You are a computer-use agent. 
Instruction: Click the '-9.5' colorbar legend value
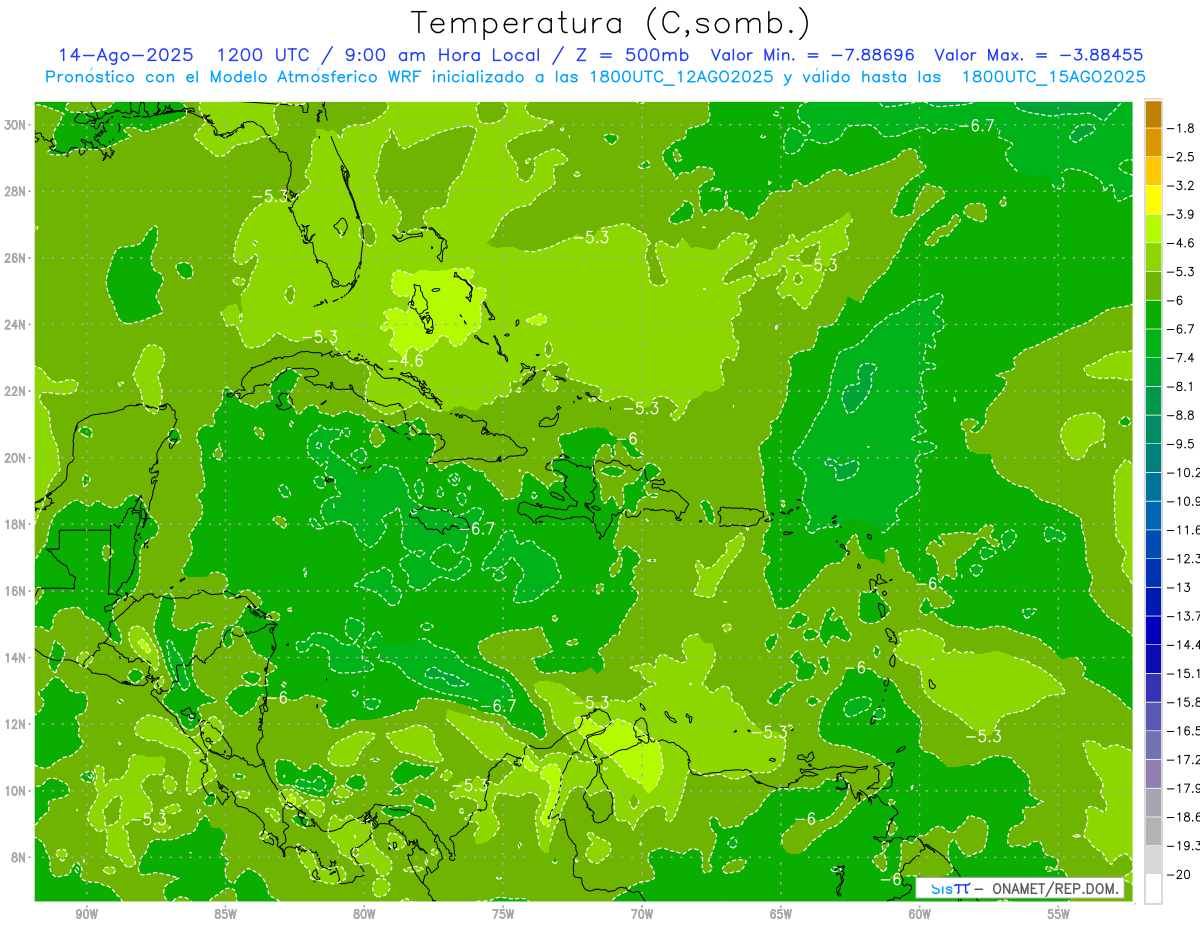(1182, 444)
